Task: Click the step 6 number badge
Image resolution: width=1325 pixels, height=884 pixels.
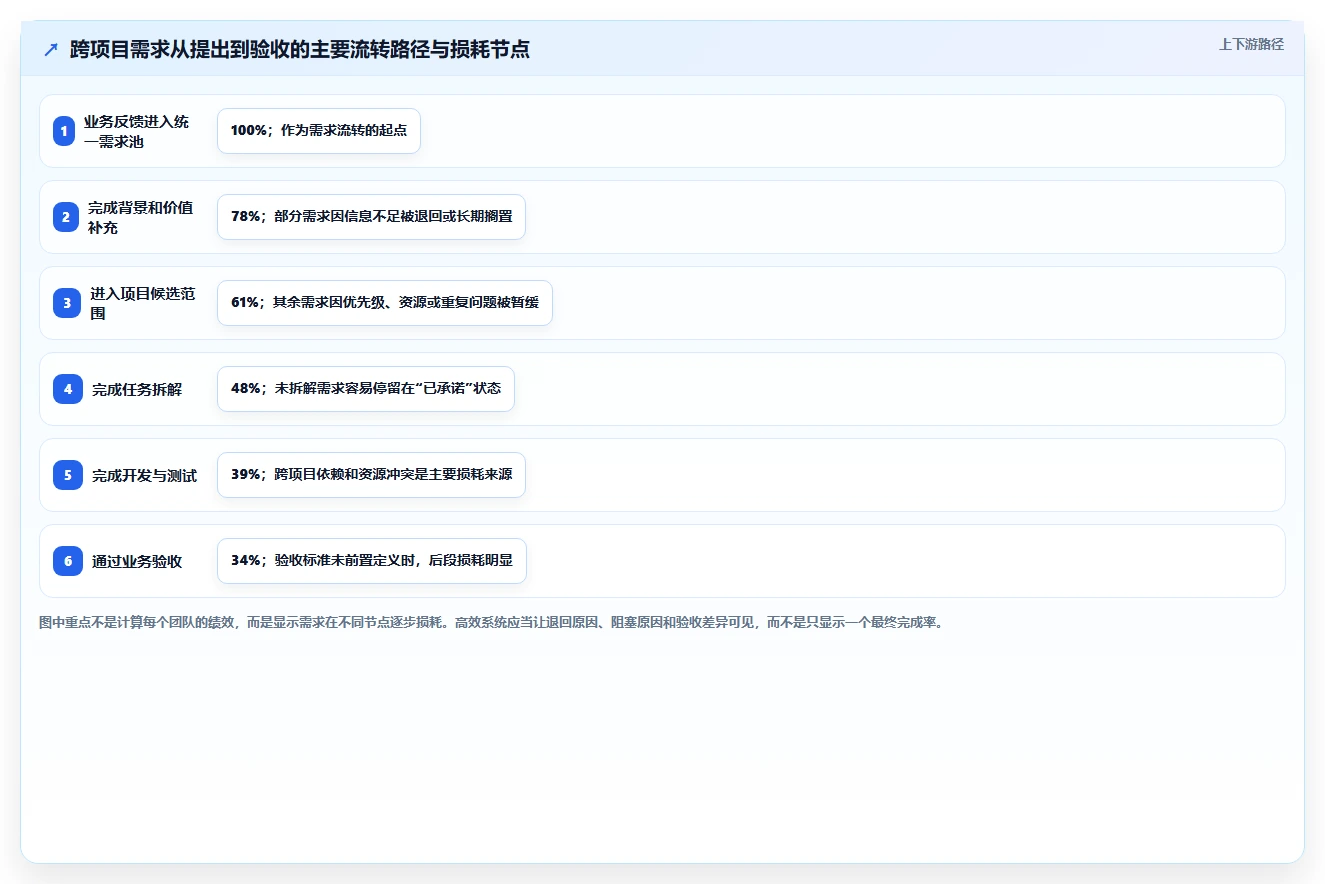Action: click(68, 561)
